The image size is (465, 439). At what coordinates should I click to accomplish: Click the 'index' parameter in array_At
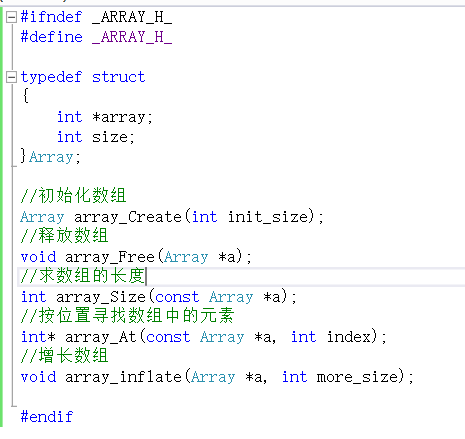pos(349,337)
